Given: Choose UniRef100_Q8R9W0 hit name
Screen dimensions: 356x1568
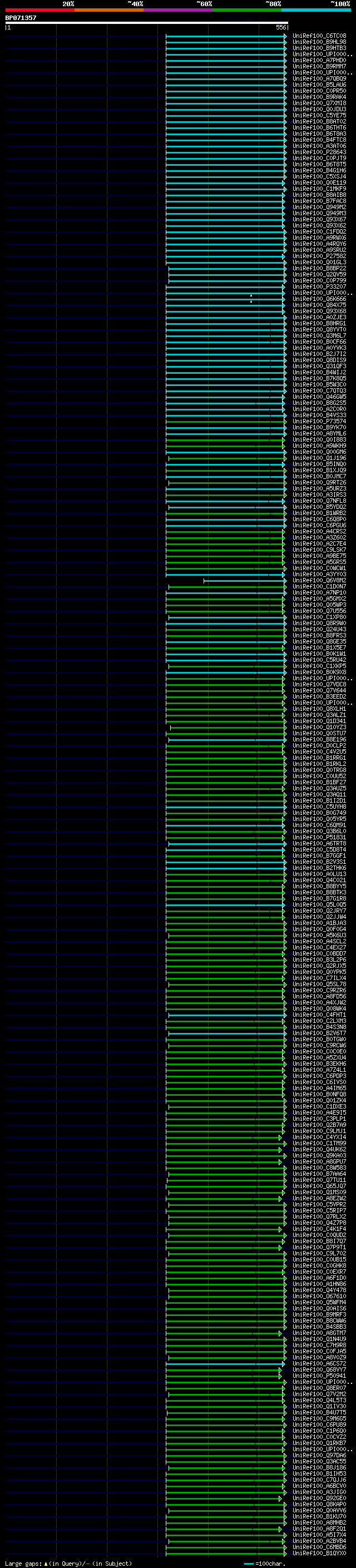Looking at the screenshot, I should click(319, 624).
